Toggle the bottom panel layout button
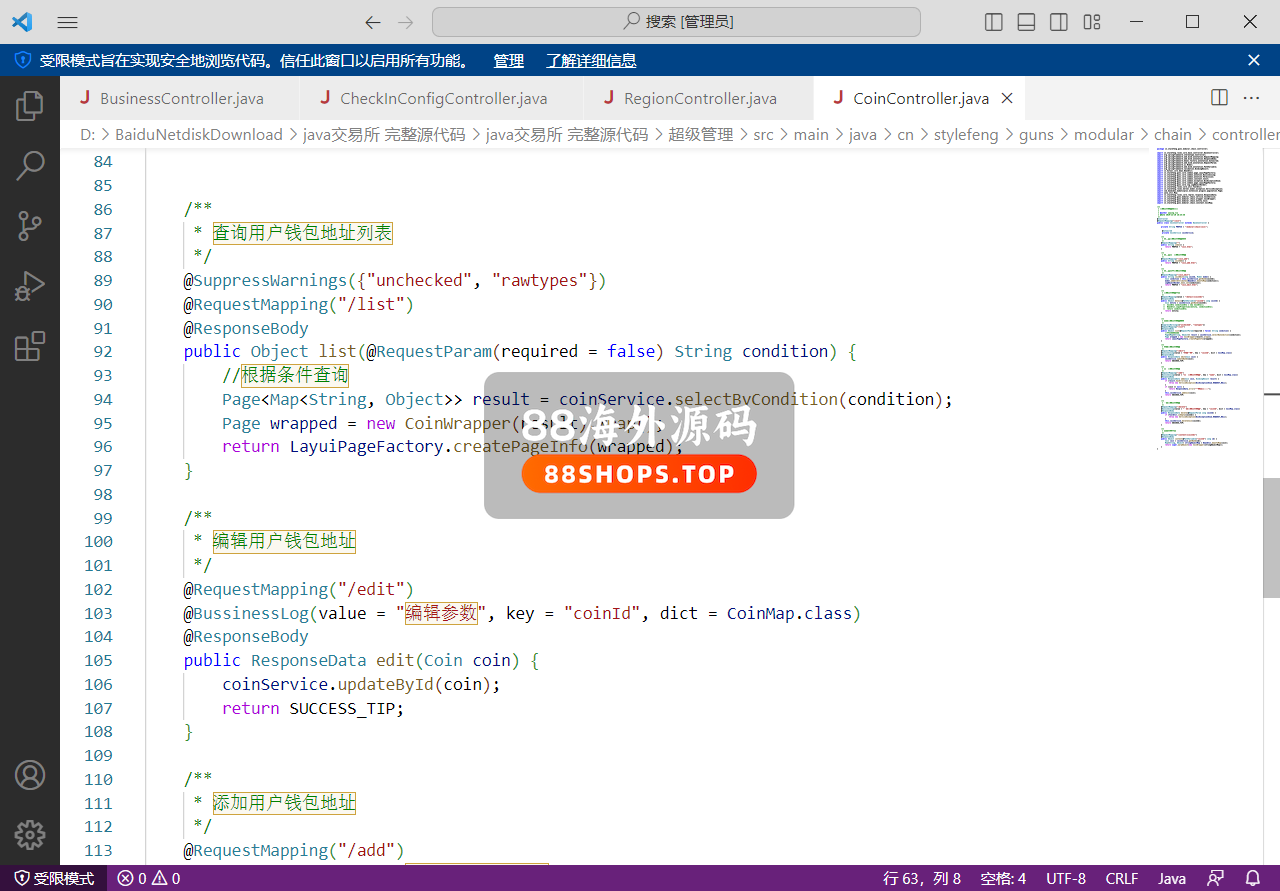 (1026, 22)
